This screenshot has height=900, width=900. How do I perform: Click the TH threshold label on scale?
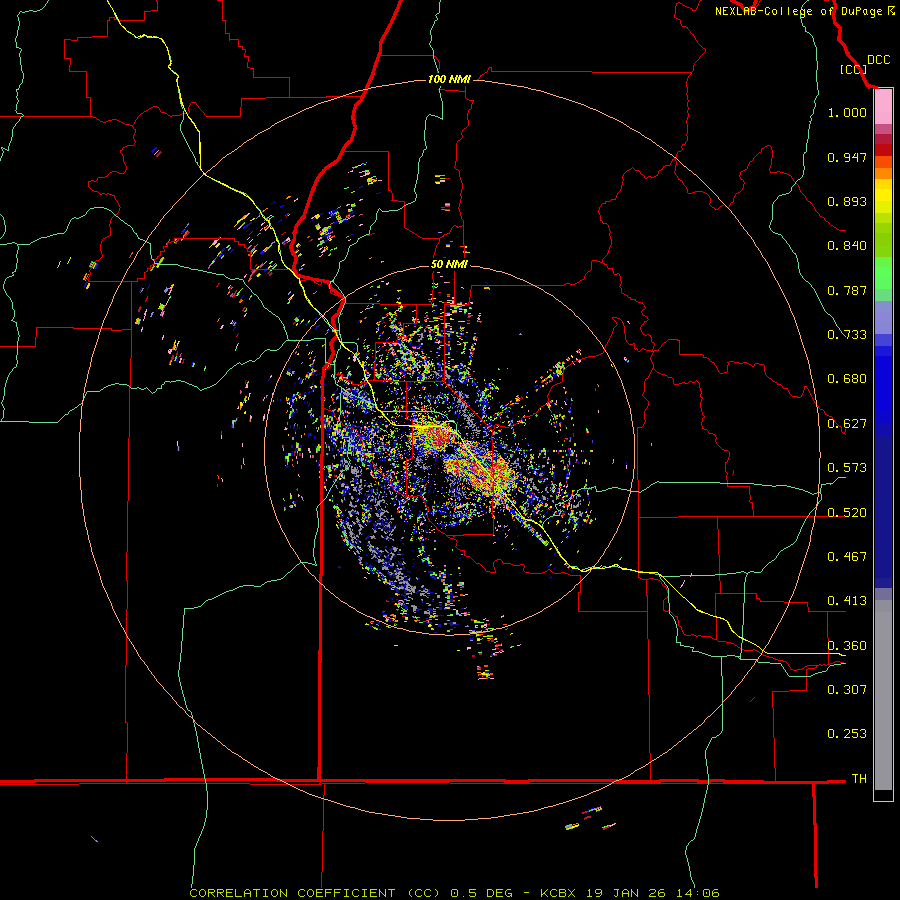[x=859, y=779]
